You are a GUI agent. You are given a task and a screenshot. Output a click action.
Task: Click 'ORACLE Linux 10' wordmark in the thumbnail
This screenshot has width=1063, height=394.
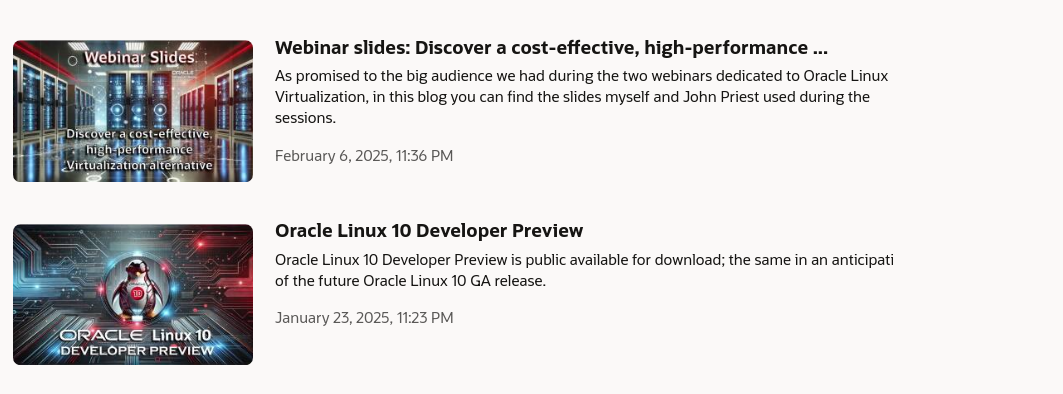135,335
